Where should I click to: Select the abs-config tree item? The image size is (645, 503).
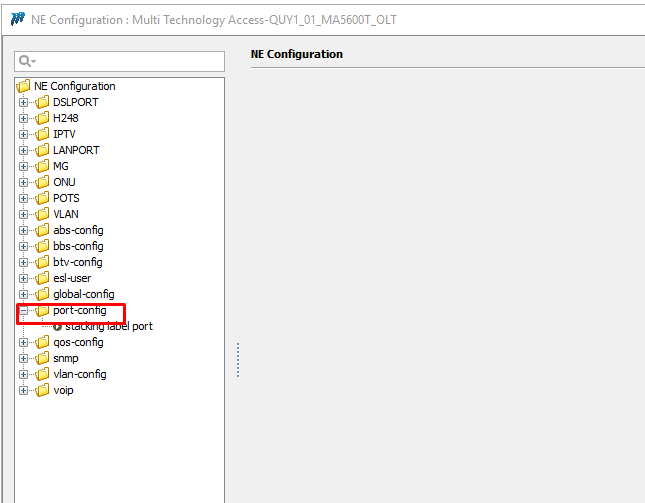point(78,230)
